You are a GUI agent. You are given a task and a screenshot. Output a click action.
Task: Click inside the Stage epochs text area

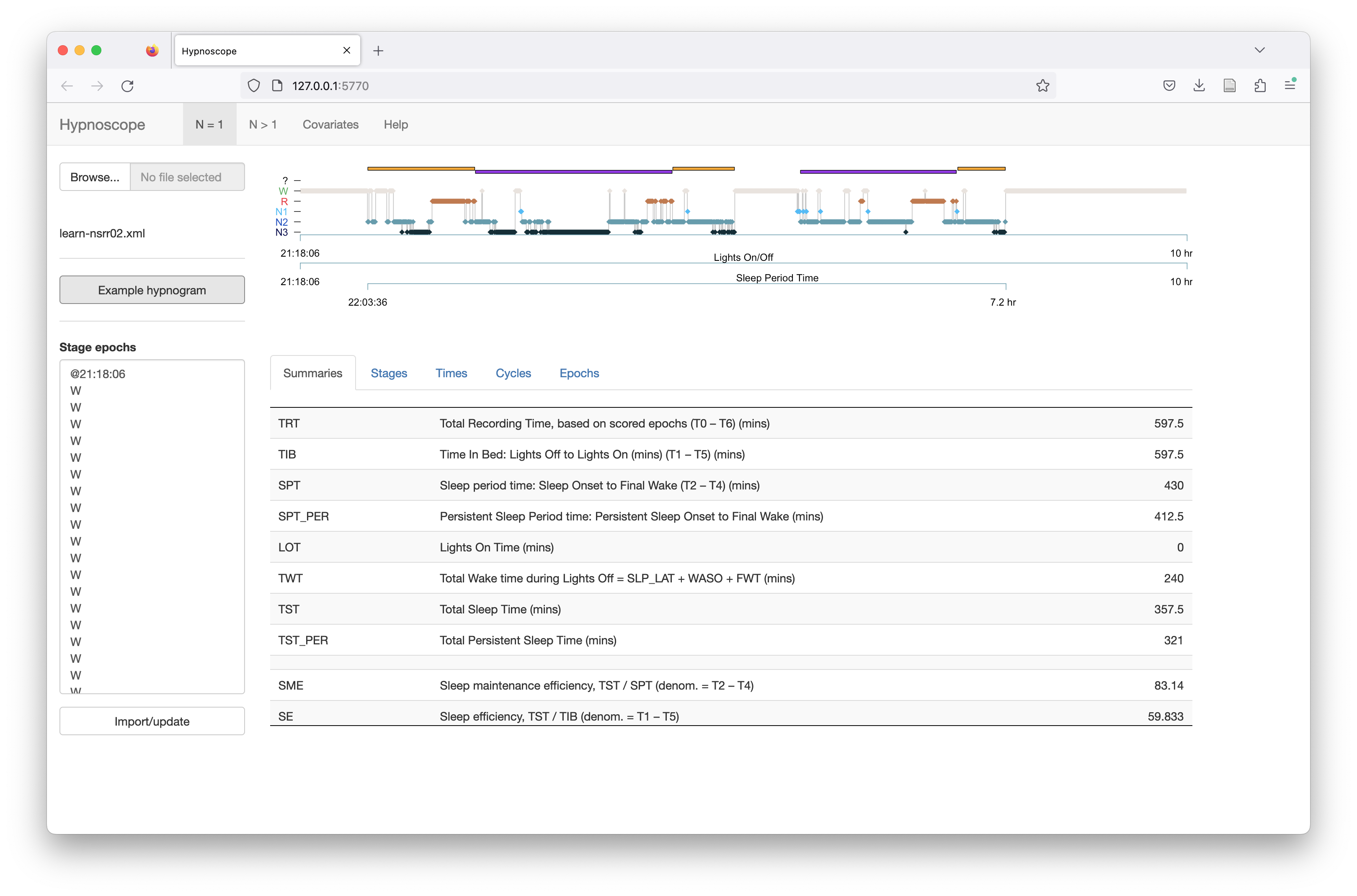tap(152, 526)
